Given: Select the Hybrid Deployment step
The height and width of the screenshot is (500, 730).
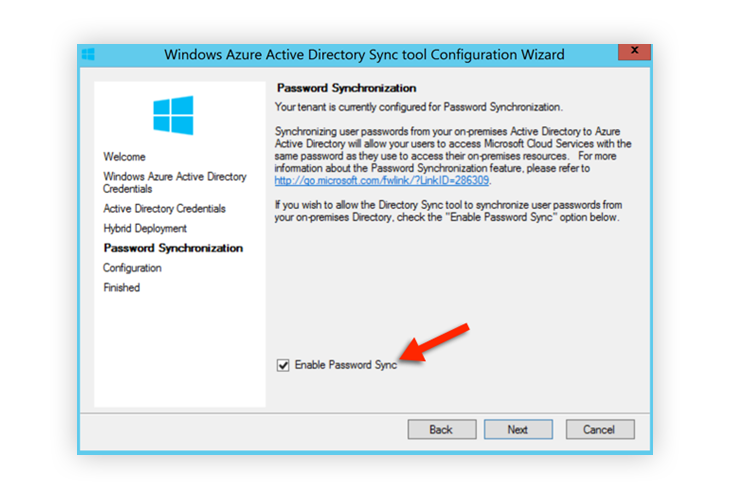Looking at the screenshot, I should point(145,229).
